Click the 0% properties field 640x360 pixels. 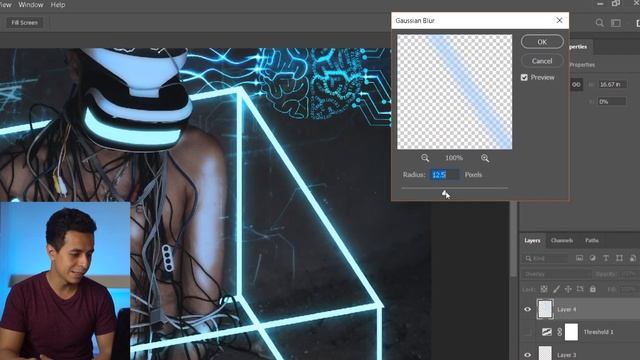(x=612, y=102)
